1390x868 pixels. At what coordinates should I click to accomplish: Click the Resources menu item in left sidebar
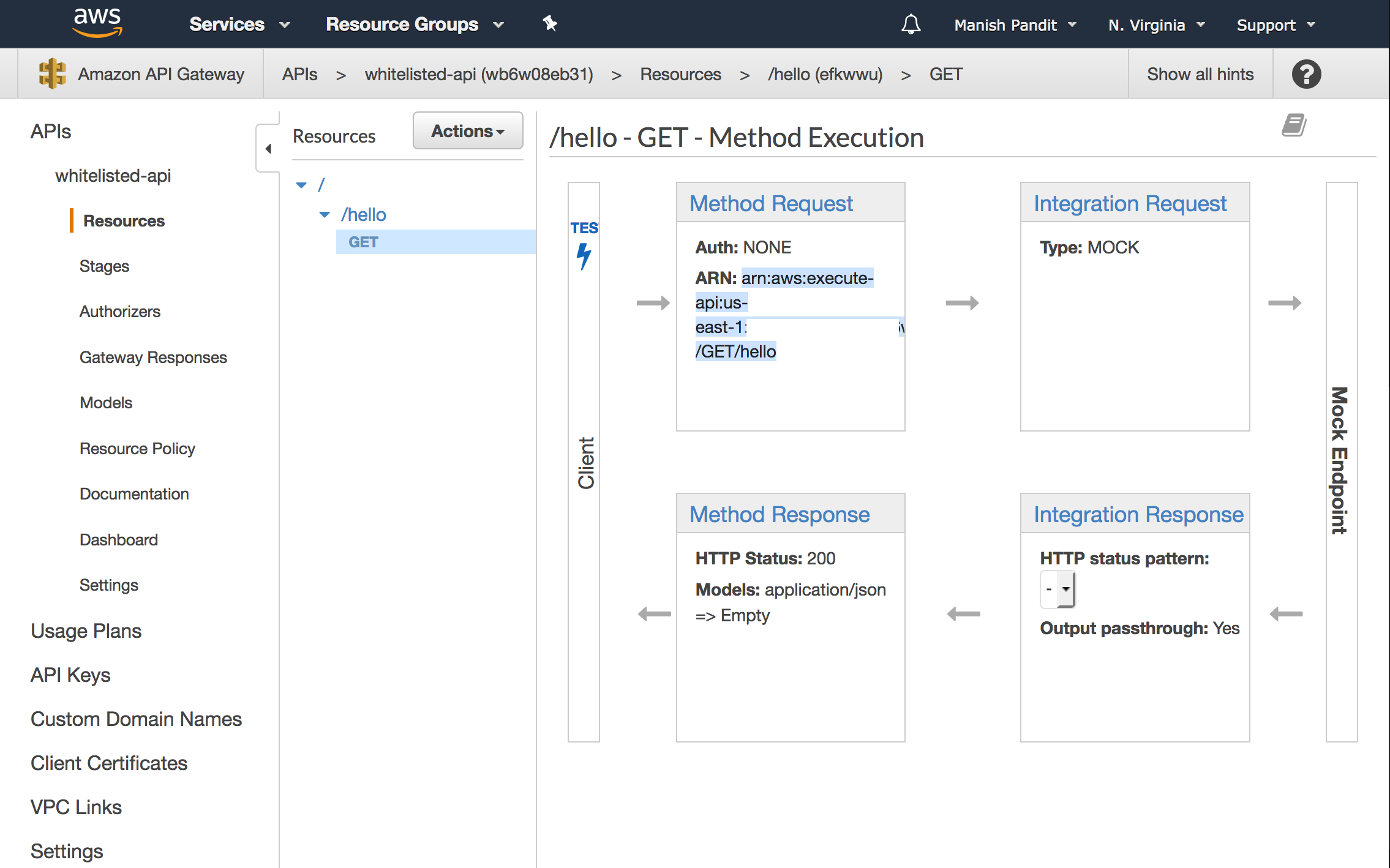[x=123, y=221]
